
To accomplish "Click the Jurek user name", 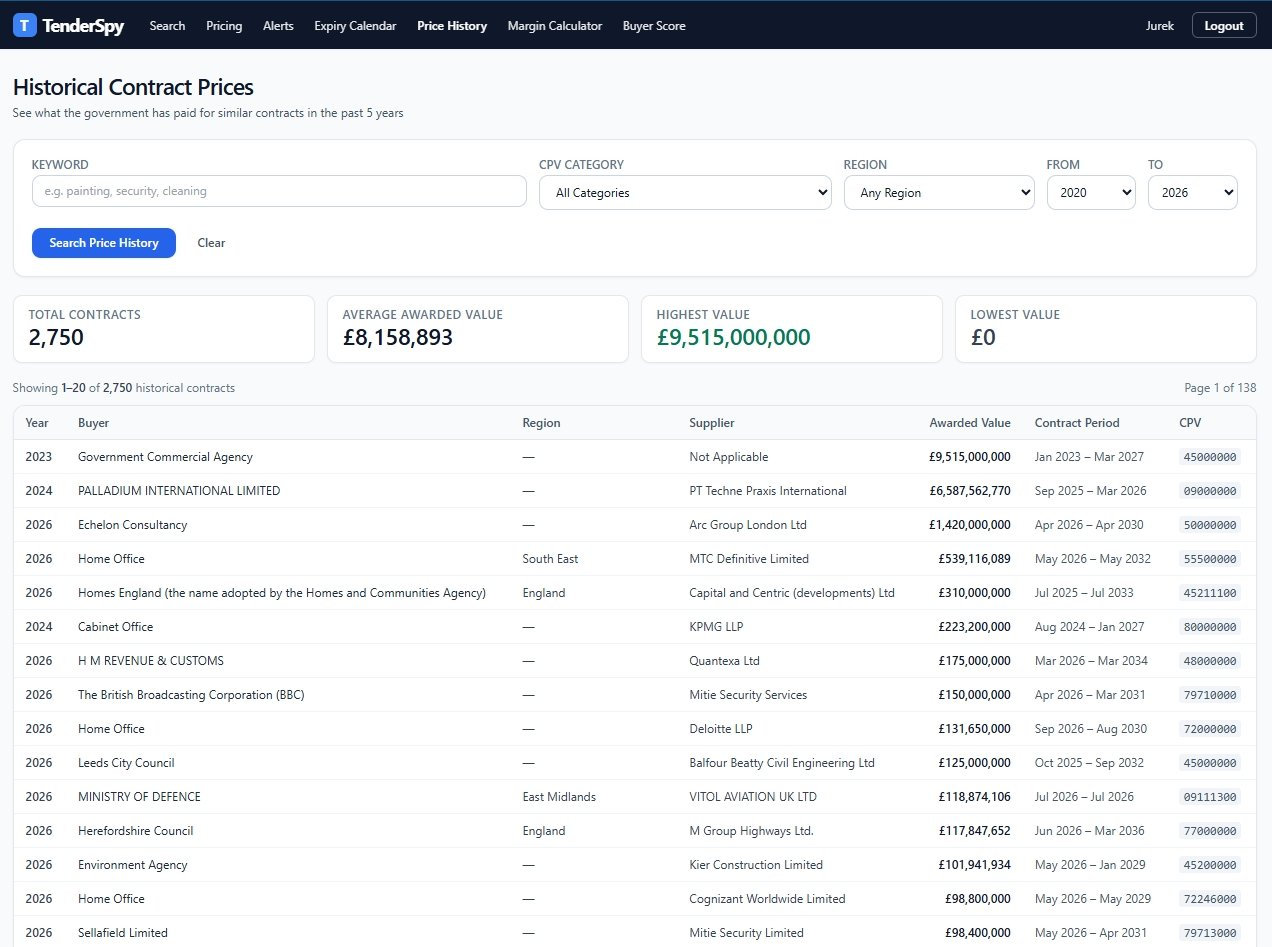I will [x=1160, y=26].
